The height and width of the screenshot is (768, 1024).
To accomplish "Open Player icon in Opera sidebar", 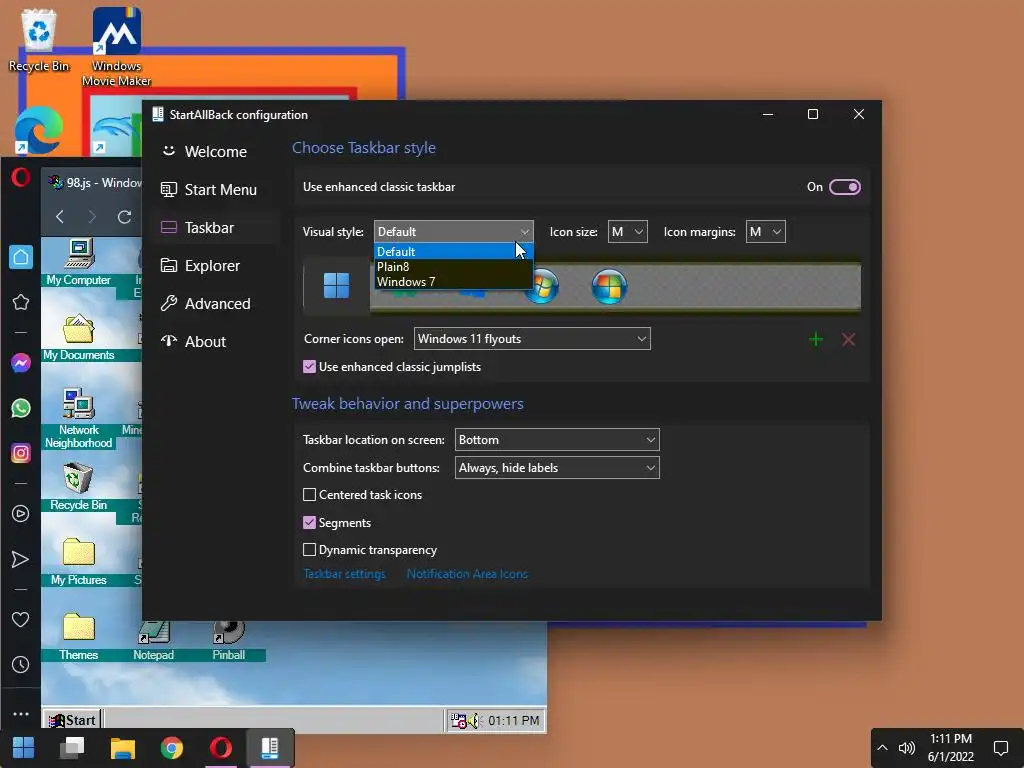I will click(21, 513).
